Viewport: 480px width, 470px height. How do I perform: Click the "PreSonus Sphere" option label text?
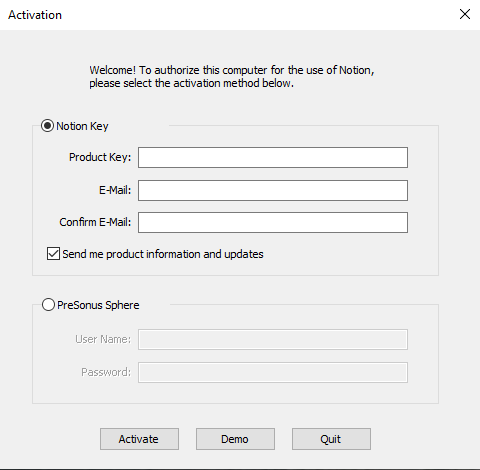(x=98, y=305)
